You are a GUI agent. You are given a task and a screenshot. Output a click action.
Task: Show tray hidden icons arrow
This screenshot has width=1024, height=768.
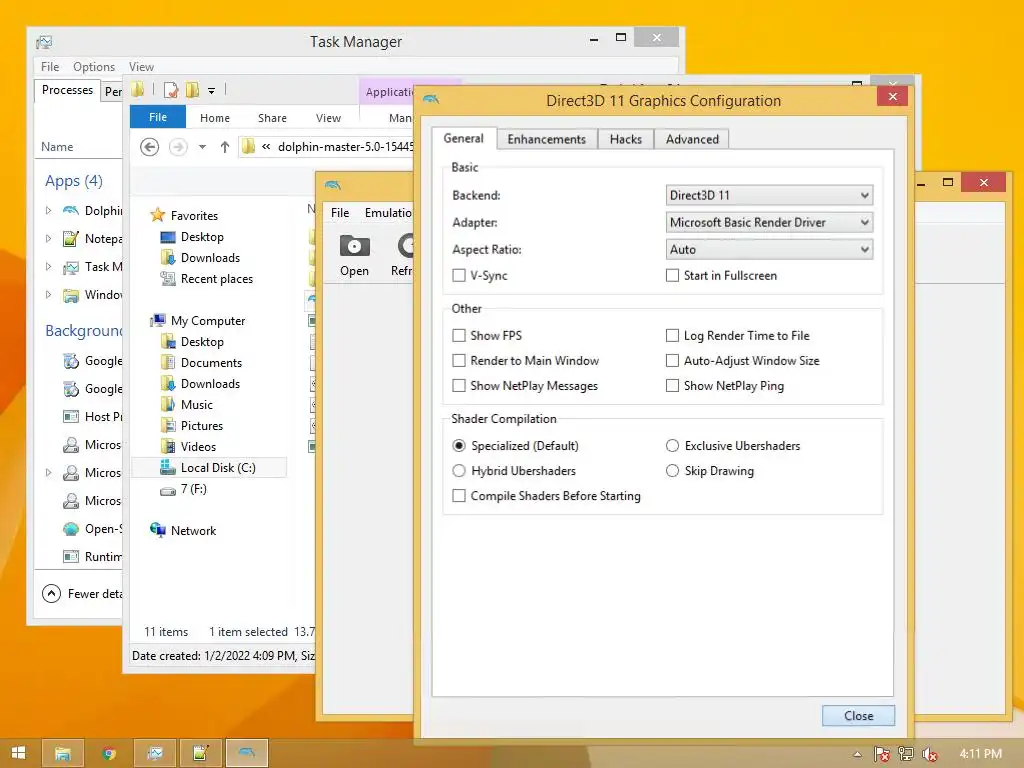[857, 754]
